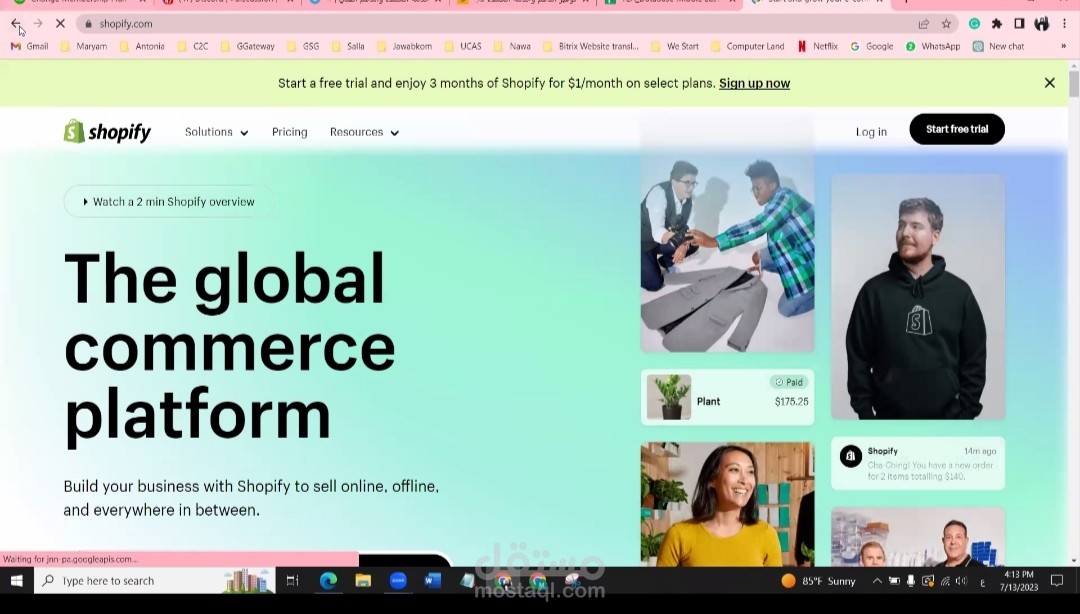1080x614 pixels.
Task: Open the Windows Start menu
Action: [17, 581]
